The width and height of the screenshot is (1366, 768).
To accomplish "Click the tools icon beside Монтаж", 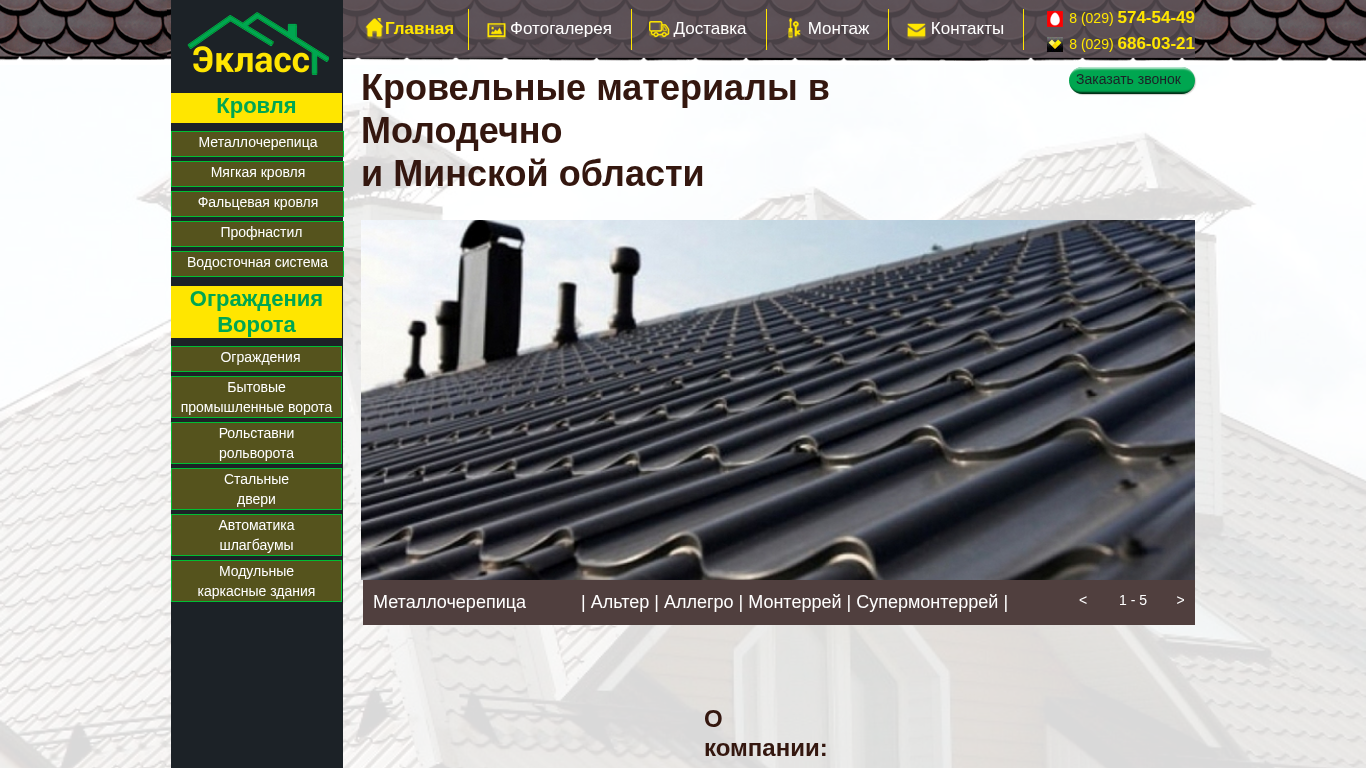I will click(x=794, y=29).
